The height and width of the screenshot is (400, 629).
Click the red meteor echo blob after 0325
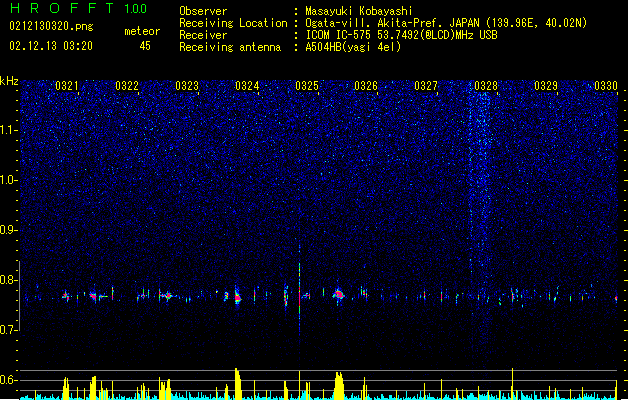pyautogui.click(x=339, y=295)
